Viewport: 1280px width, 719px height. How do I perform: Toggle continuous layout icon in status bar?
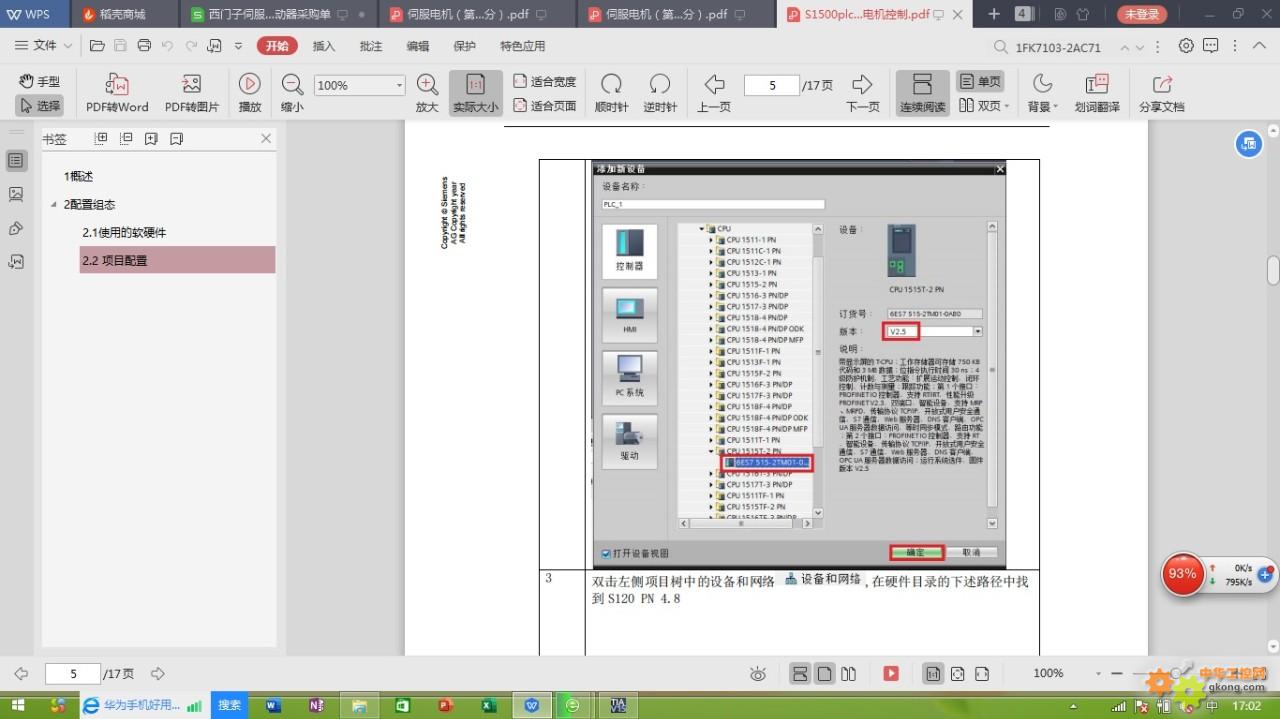tap(800, 674)
